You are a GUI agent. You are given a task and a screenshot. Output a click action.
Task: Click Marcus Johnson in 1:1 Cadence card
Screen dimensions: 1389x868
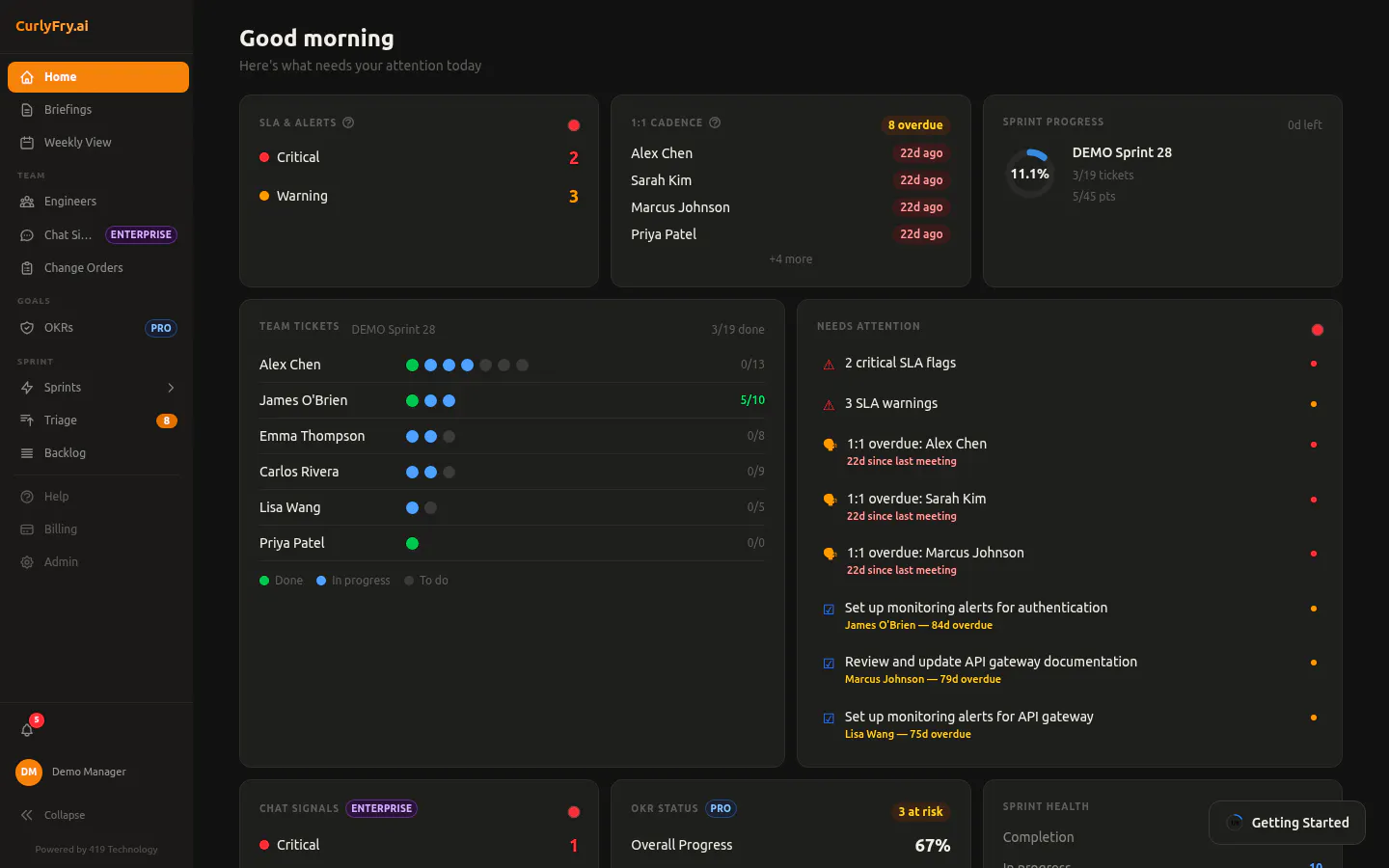(680, 207)
